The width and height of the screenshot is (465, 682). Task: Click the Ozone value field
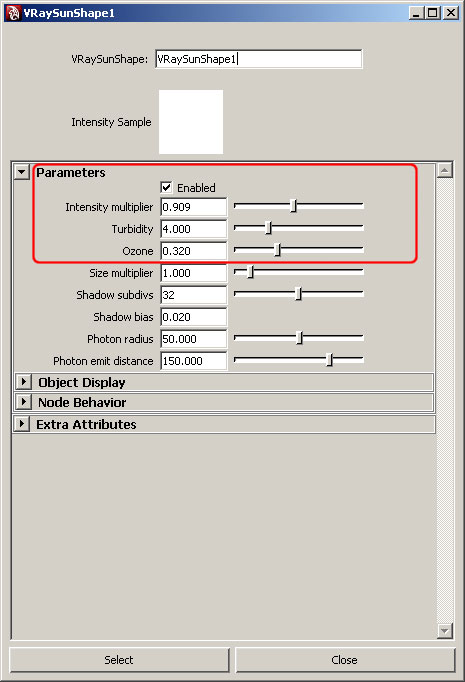pyautogui.click(x=194, y=251)
